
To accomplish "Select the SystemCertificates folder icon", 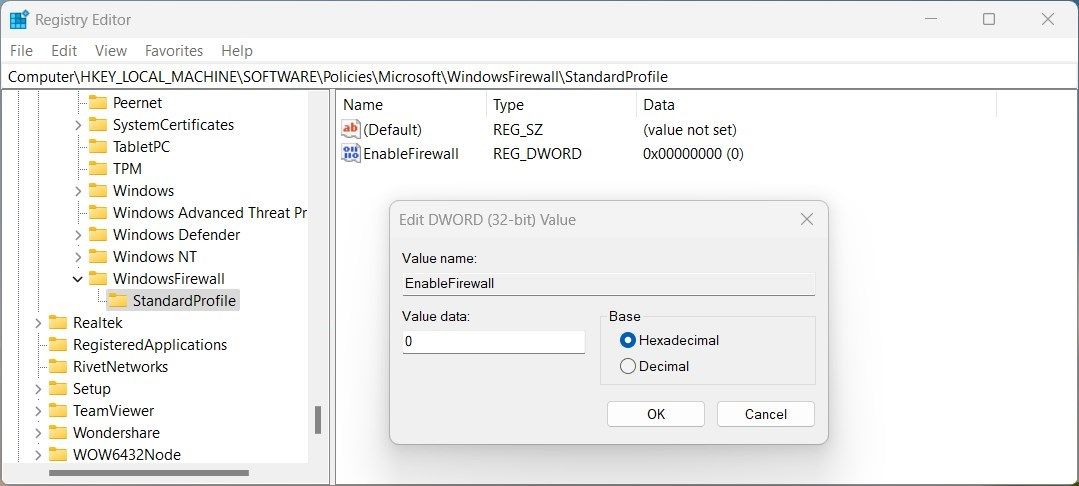I will click(x=98, y=125).
